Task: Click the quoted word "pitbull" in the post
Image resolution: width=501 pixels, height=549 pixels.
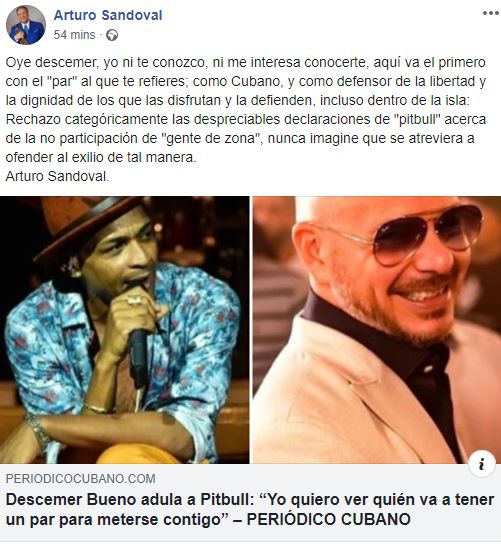Action: point(419,119)
